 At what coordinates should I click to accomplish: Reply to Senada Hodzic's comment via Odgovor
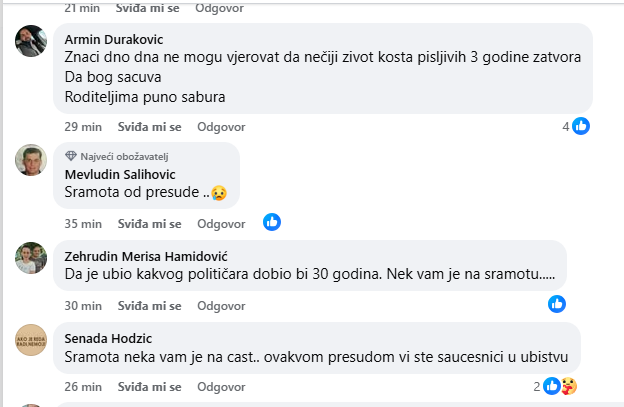pos(221,386)
